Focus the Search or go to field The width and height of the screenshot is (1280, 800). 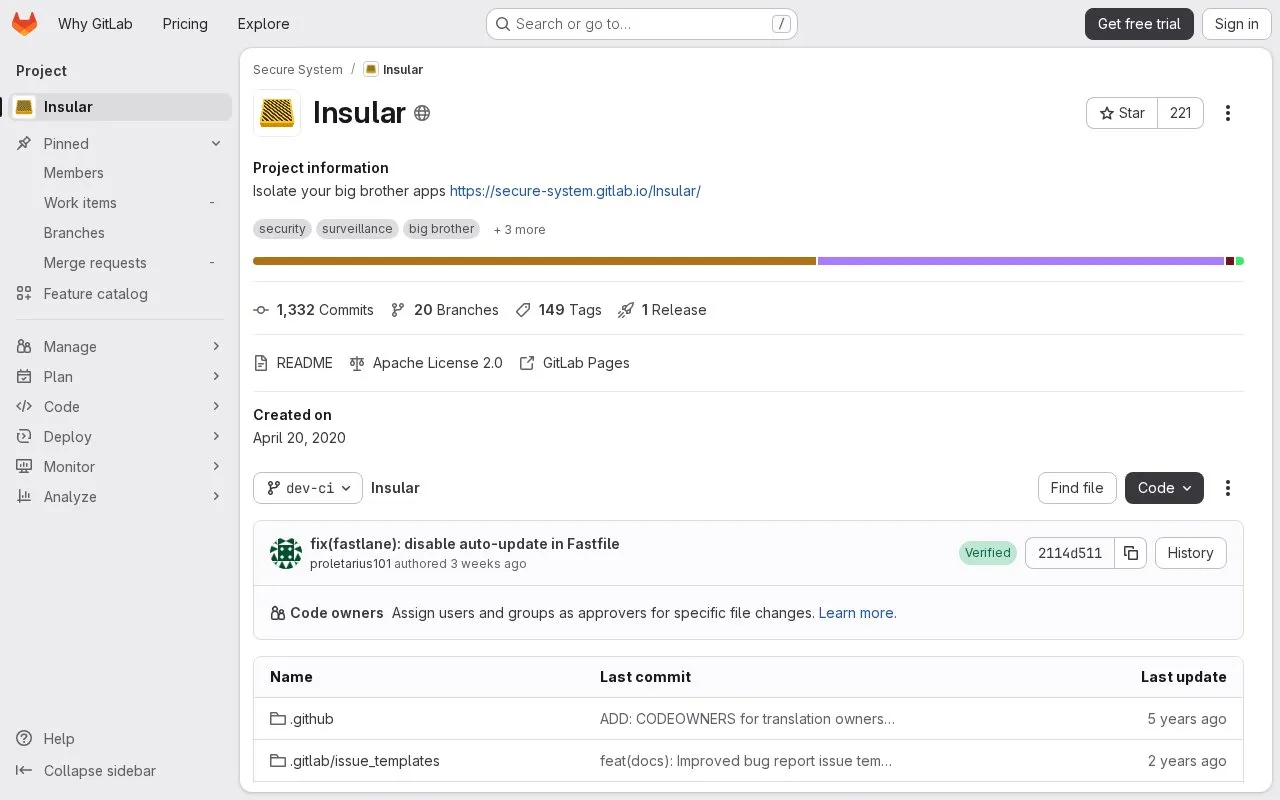[x=641, y=24]
